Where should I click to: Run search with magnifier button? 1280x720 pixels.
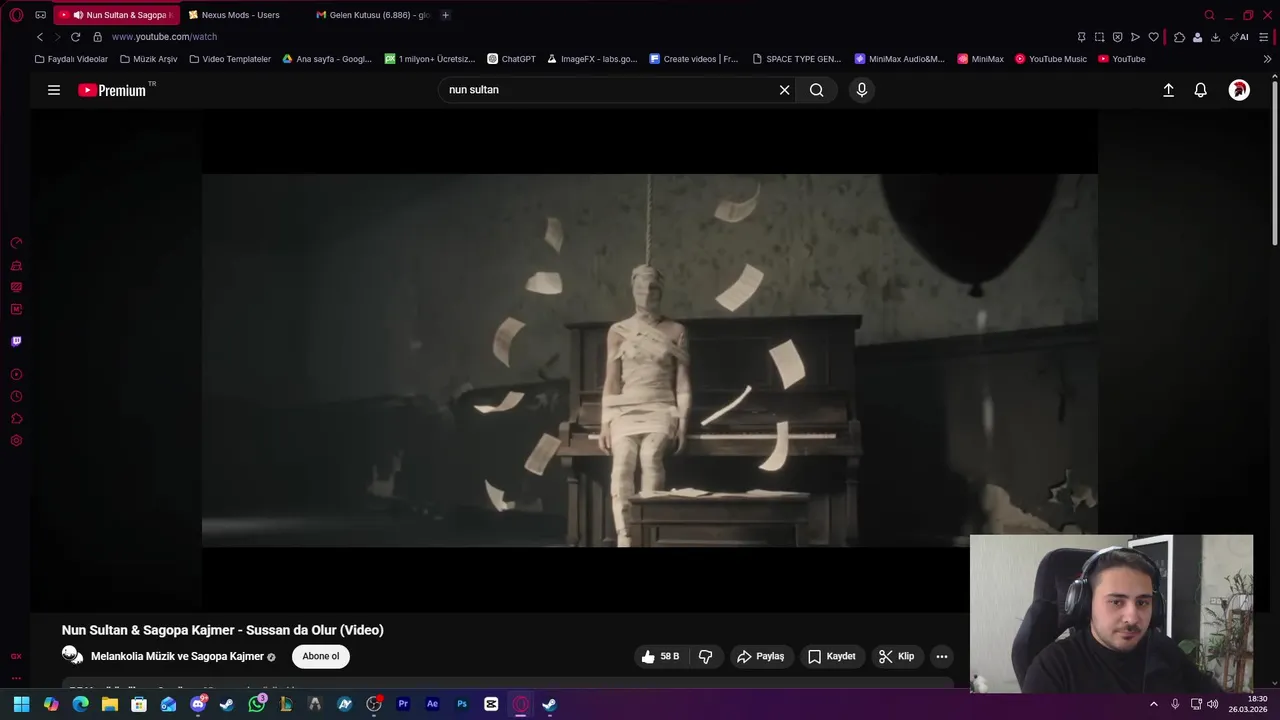pyautogui.click(x=817, y=90)
